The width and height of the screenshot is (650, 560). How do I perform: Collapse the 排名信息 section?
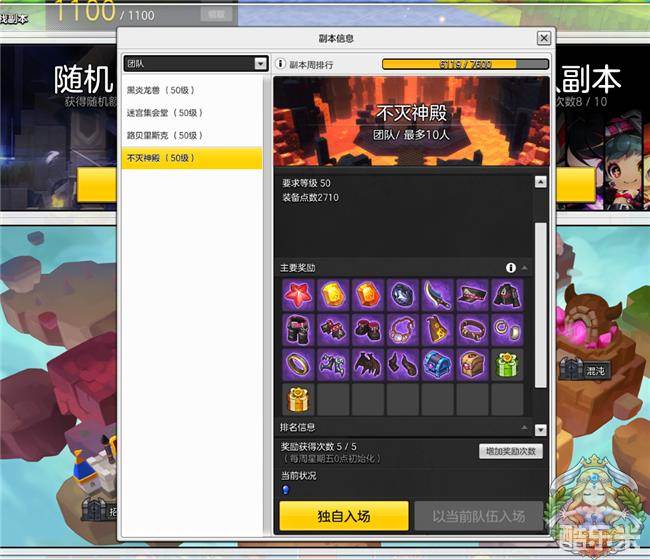[525, 429]
